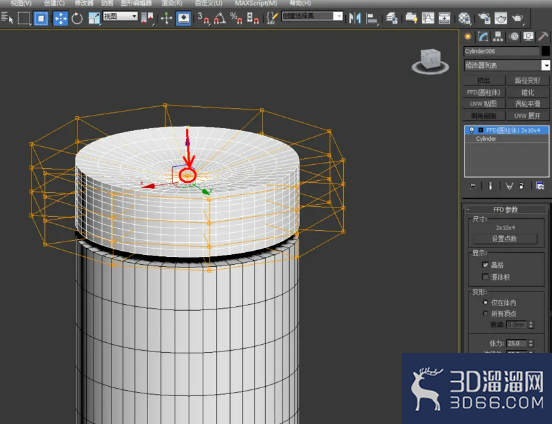Expand the modifier list dropdown

[546, 65]
